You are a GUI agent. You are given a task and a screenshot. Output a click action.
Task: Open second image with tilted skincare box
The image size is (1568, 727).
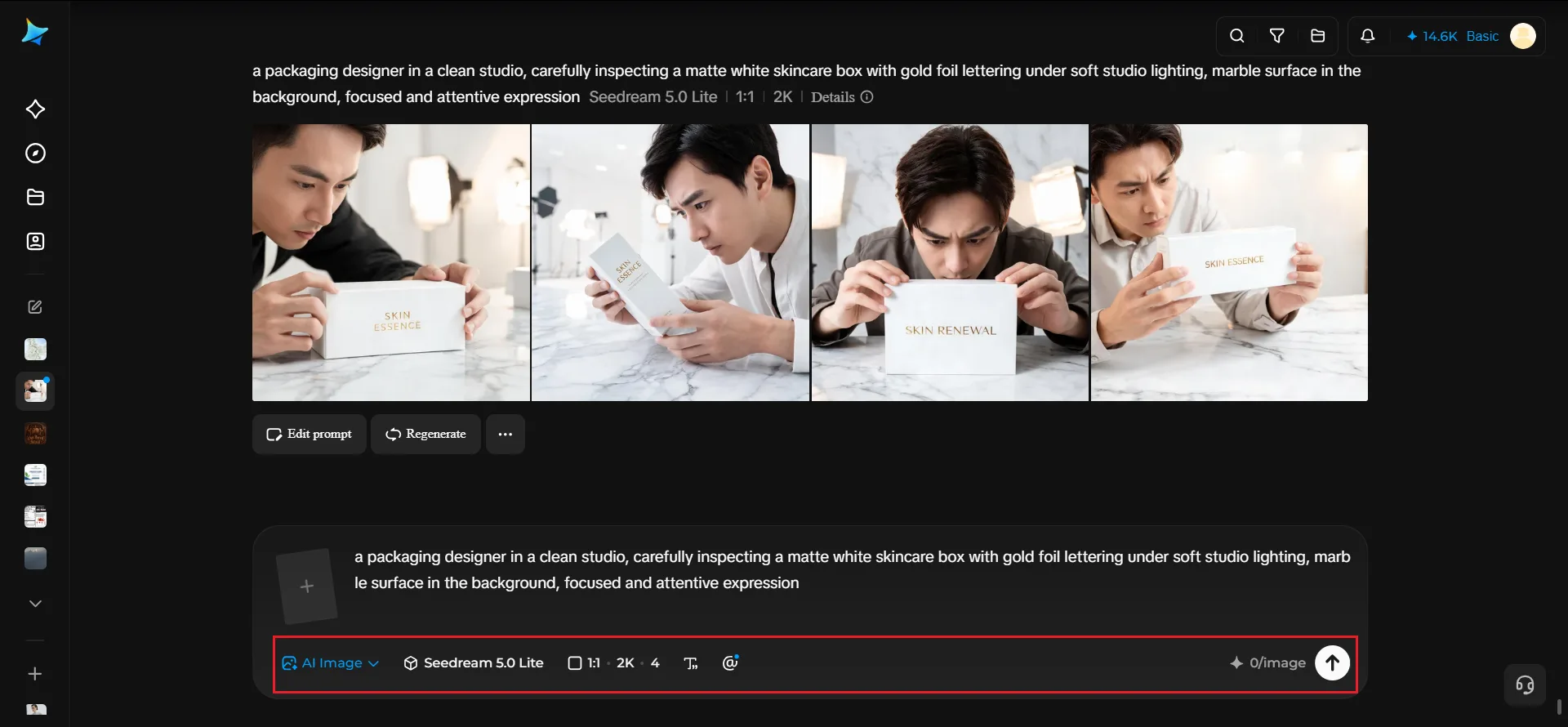pyautogui.click(x=670, y=262)
